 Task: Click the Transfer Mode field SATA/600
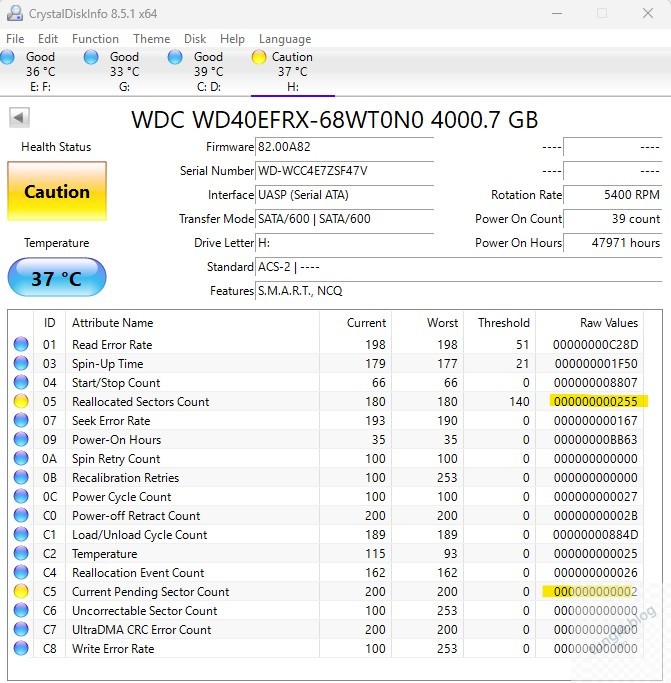click(x=344, y=219)
